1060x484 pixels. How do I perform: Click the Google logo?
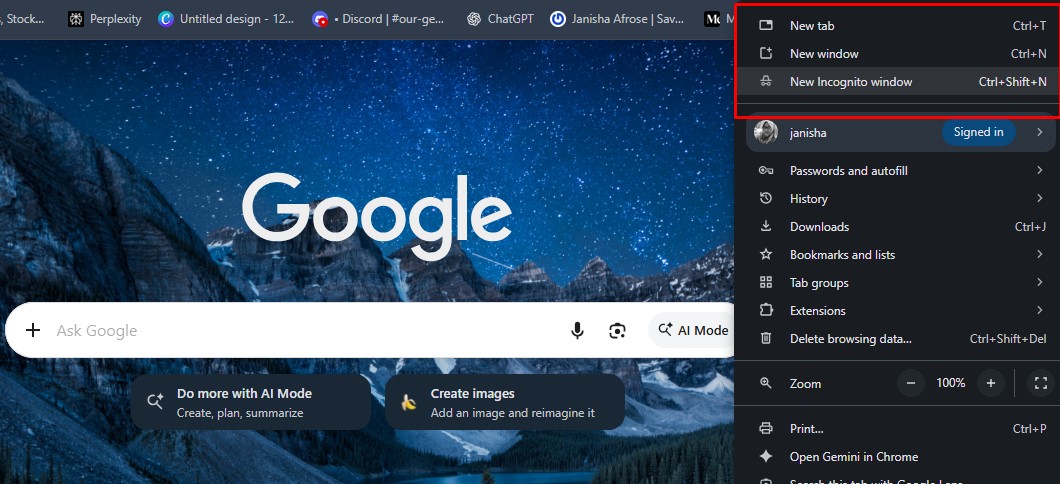[377, 215]
